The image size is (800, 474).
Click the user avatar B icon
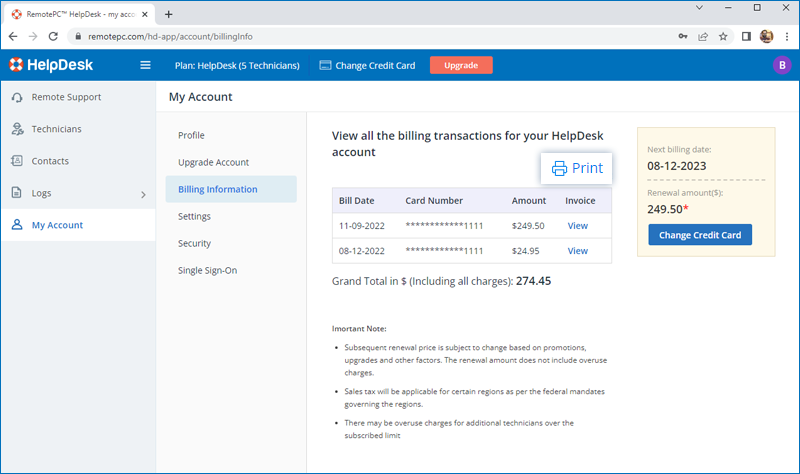point(781,66)
